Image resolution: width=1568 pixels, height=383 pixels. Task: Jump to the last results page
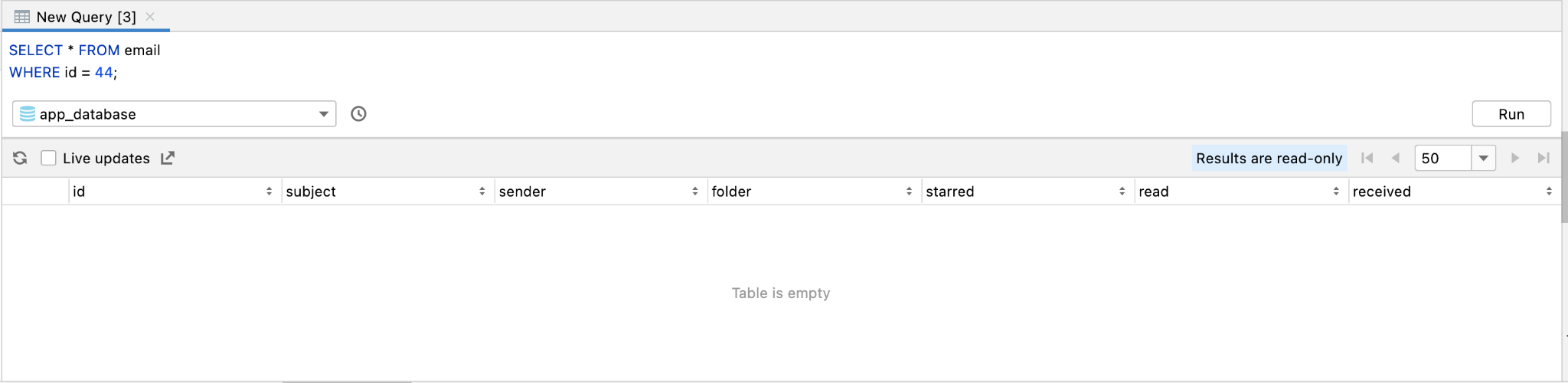[x=1543, y=158]
